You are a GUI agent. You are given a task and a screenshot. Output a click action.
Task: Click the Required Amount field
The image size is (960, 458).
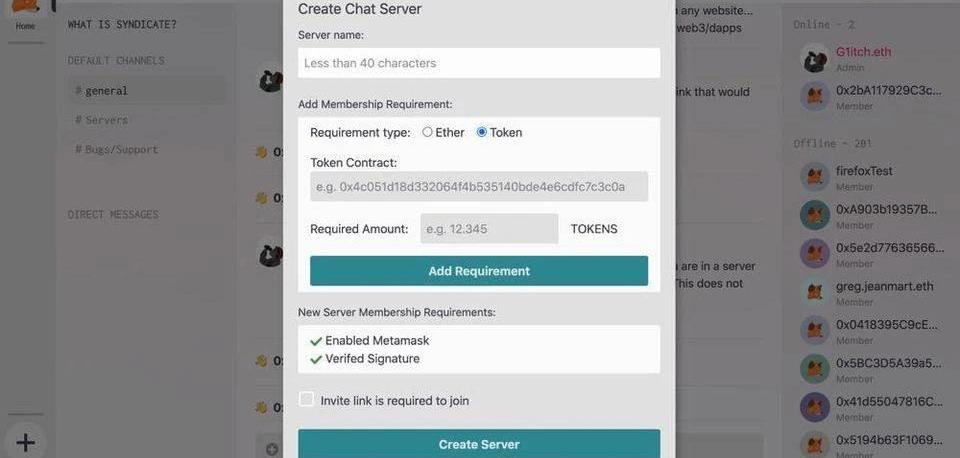pyautogui.click(x=489, y=228)
